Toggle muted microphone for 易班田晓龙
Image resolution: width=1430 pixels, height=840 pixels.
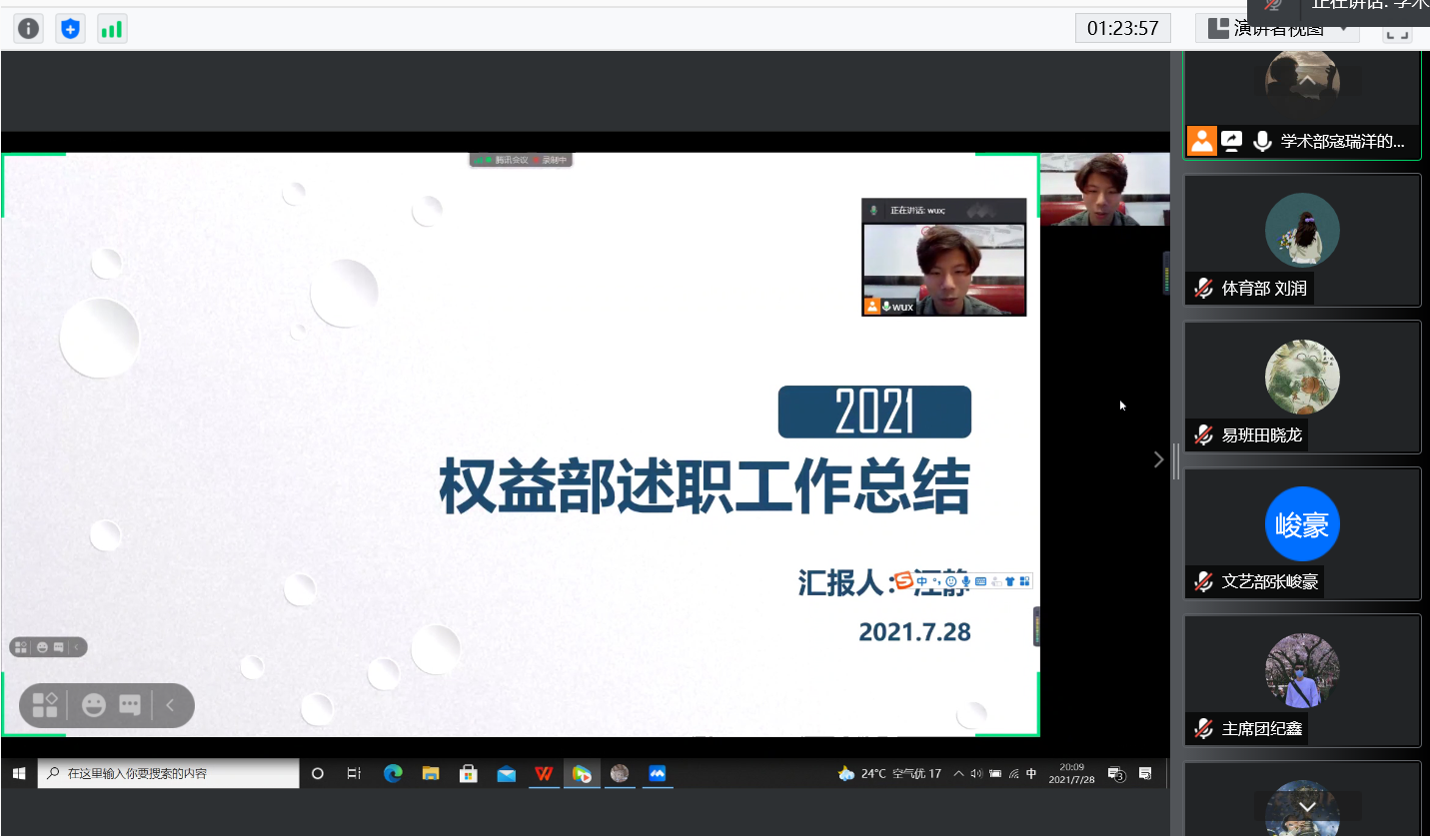pos(1204,435)
